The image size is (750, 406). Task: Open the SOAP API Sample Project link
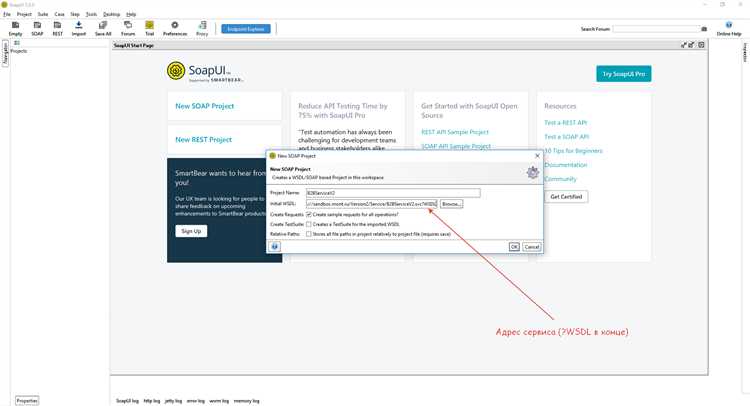tap(456, 146)
